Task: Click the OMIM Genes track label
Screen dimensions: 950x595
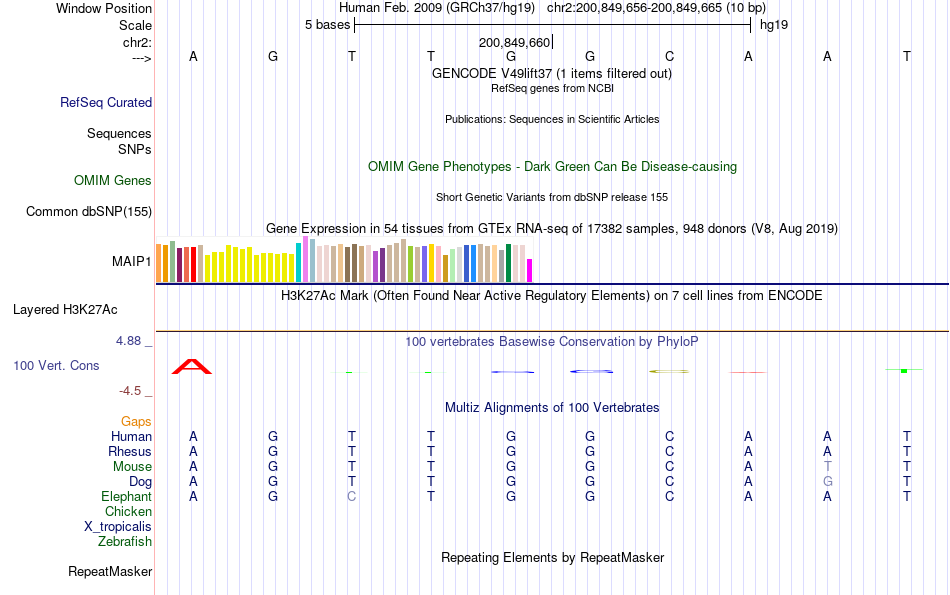Action: (x=113, y=181)
